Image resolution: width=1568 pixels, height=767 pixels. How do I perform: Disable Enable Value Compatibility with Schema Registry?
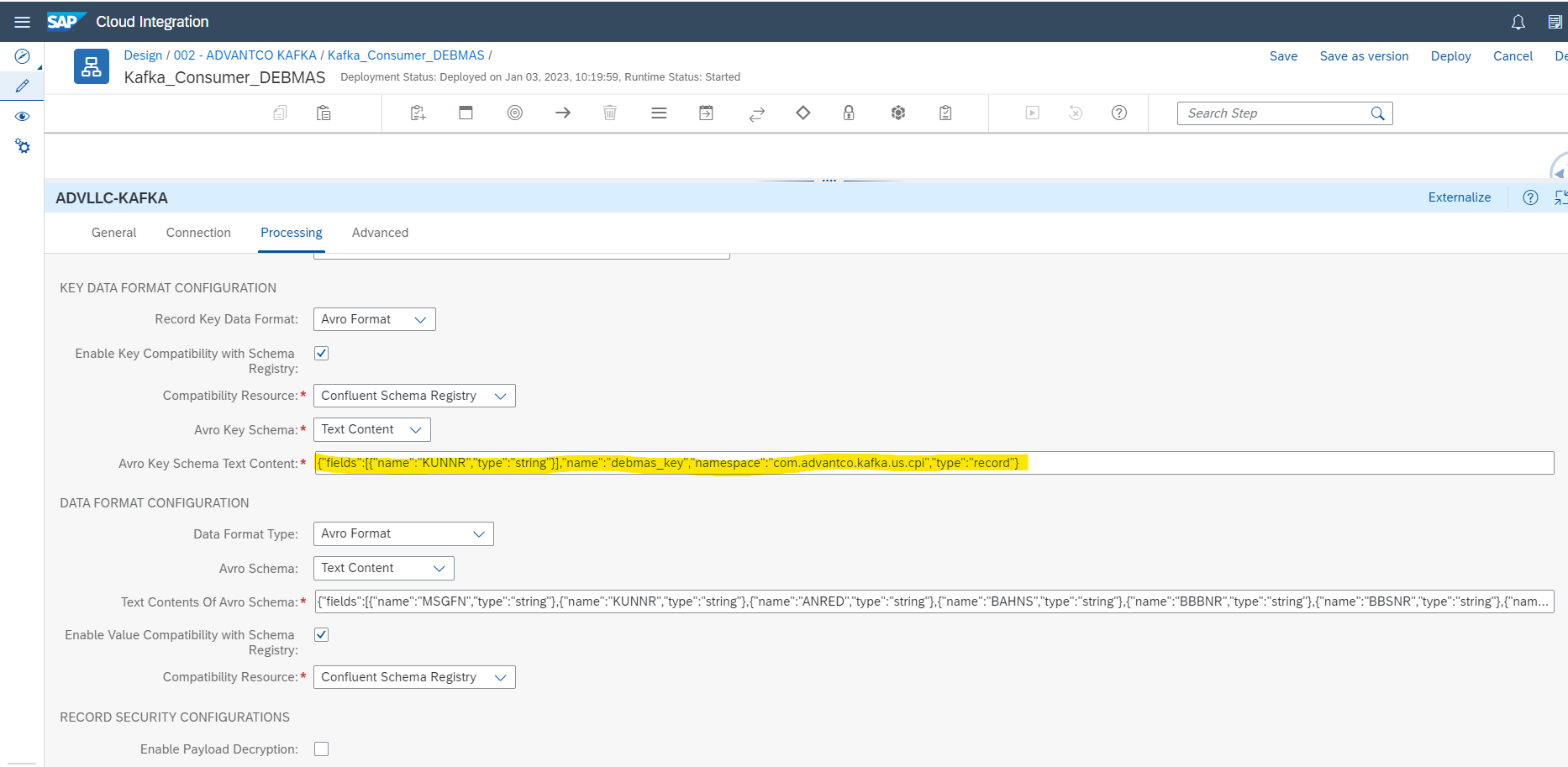321,634
